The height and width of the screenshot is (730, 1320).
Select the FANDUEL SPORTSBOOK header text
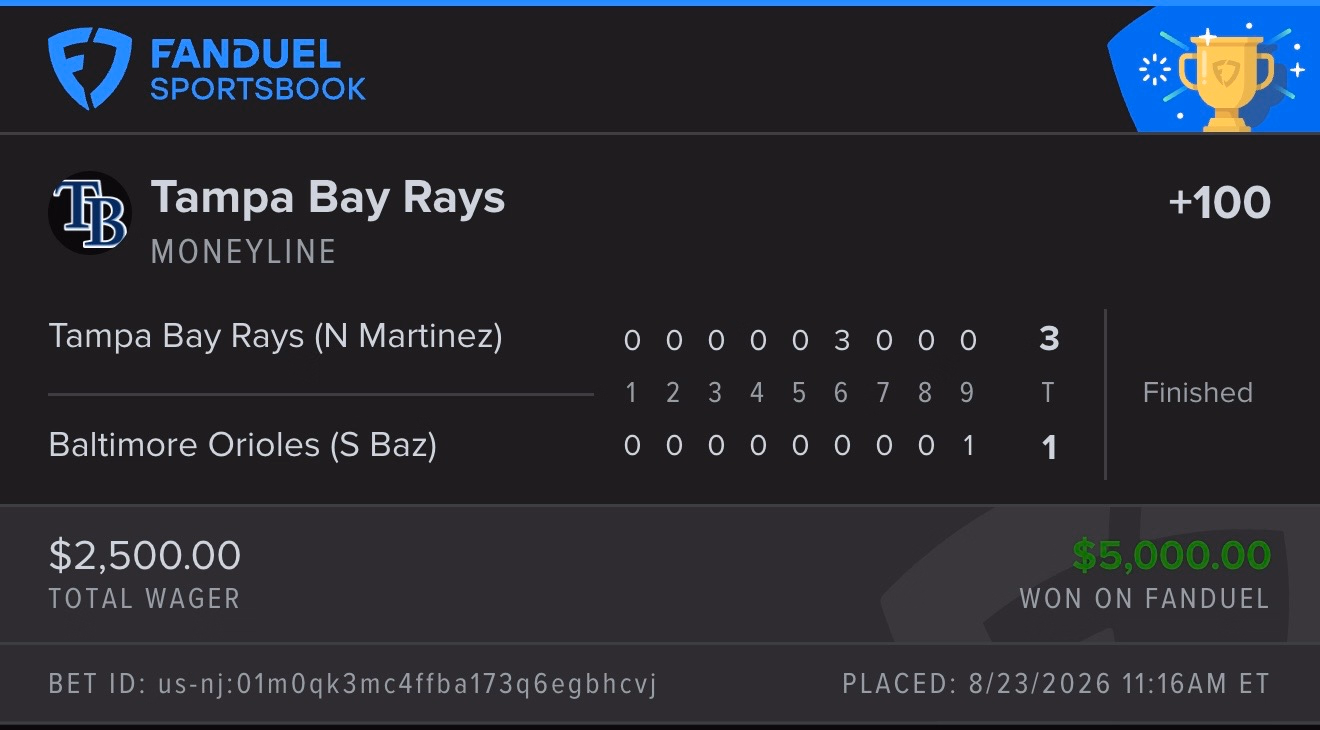coord(258,70)
